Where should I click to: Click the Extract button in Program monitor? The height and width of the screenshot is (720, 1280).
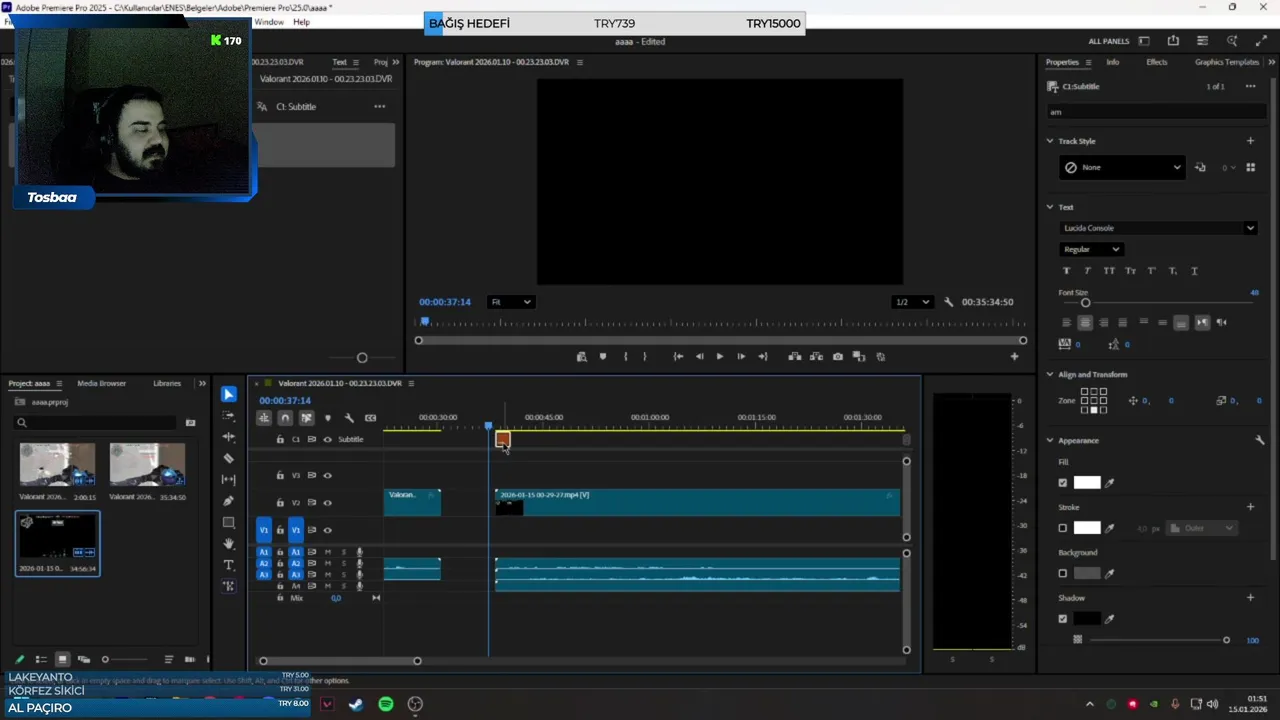click(x=816, y=356)
